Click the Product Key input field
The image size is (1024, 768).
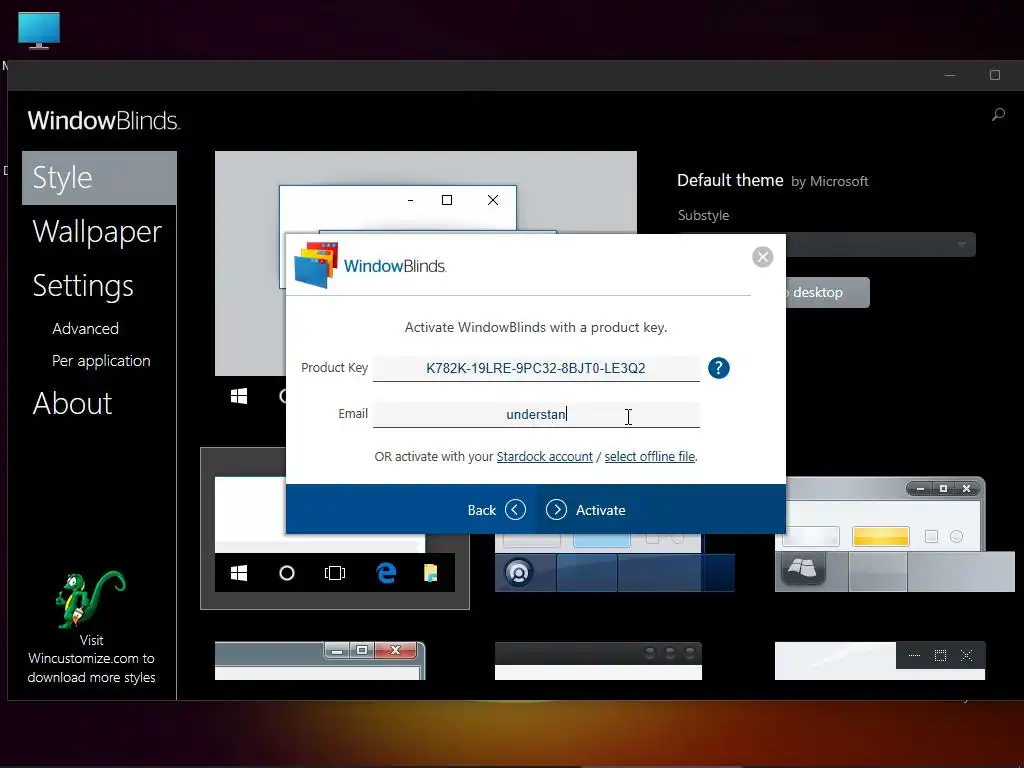(536, 368)
